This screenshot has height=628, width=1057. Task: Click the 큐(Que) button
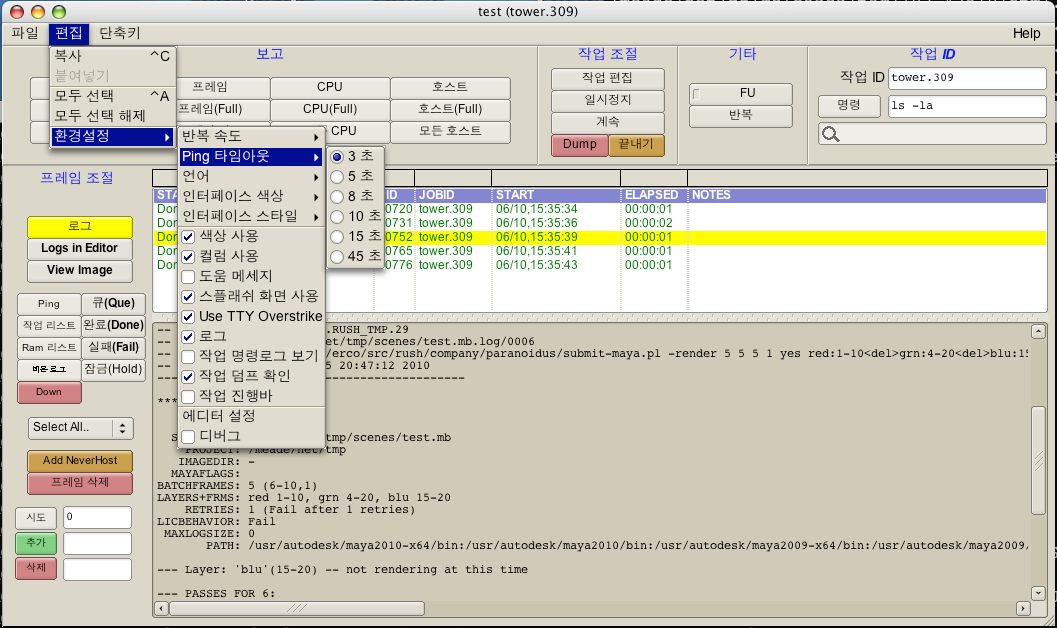[x=113, y=304]
